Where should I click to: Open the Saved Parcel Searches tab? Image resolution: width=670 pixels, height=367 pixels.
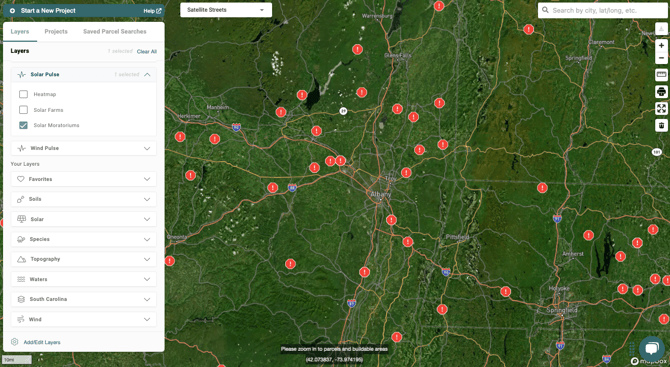coord(115,32)
